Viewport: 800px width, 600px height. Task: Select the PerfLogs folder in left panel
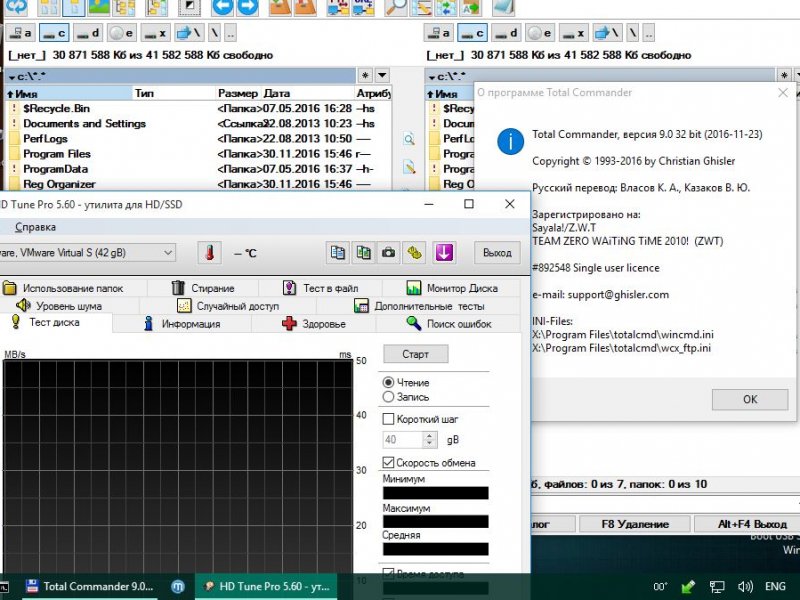pyautogui.click(x=45, y=139)
